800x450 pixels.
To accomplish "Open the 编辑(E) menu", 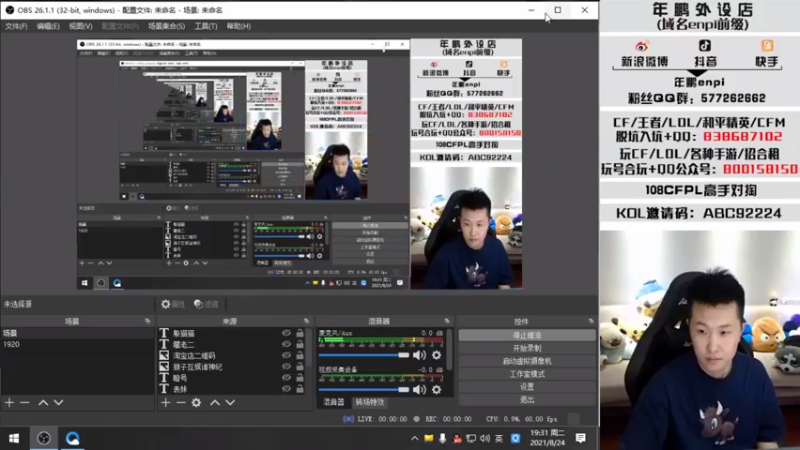I will (x=48, y=26).
